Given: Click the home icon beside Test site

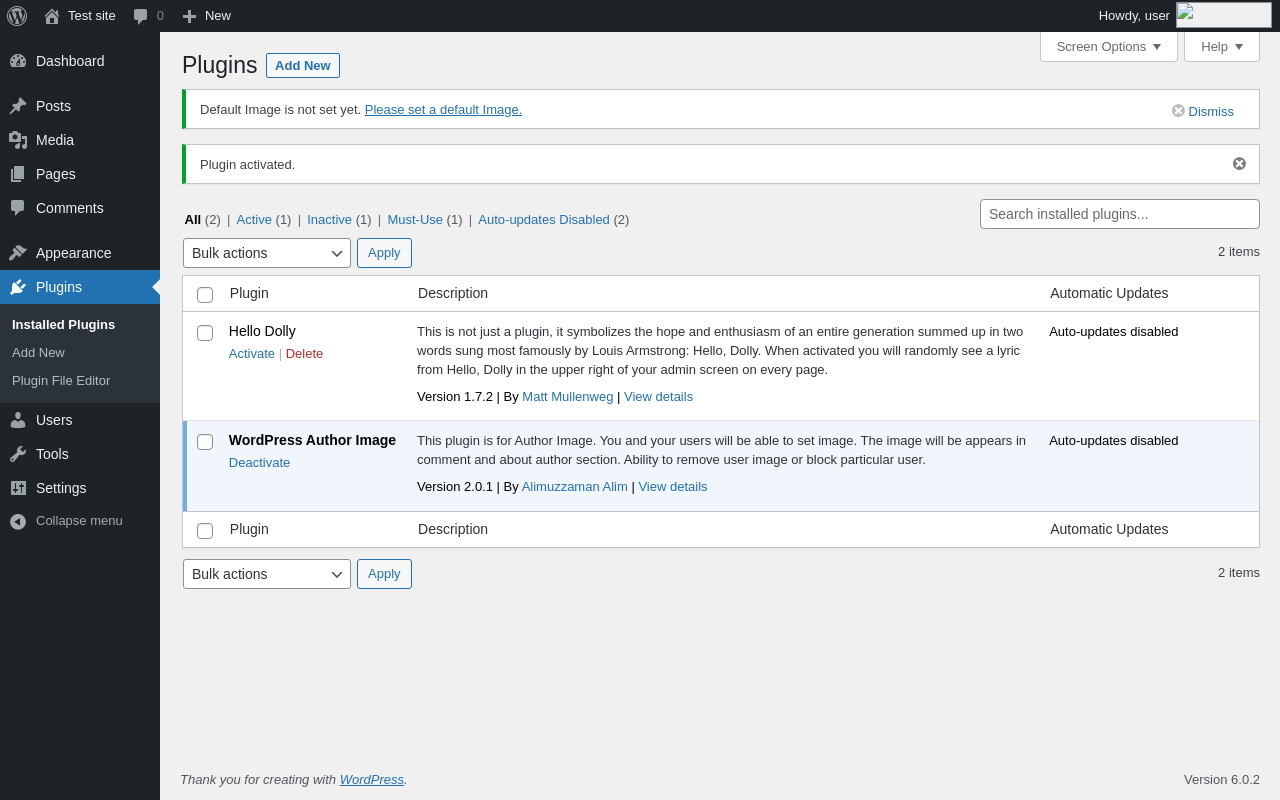Looking at the screenshot, I should [52, 16].
